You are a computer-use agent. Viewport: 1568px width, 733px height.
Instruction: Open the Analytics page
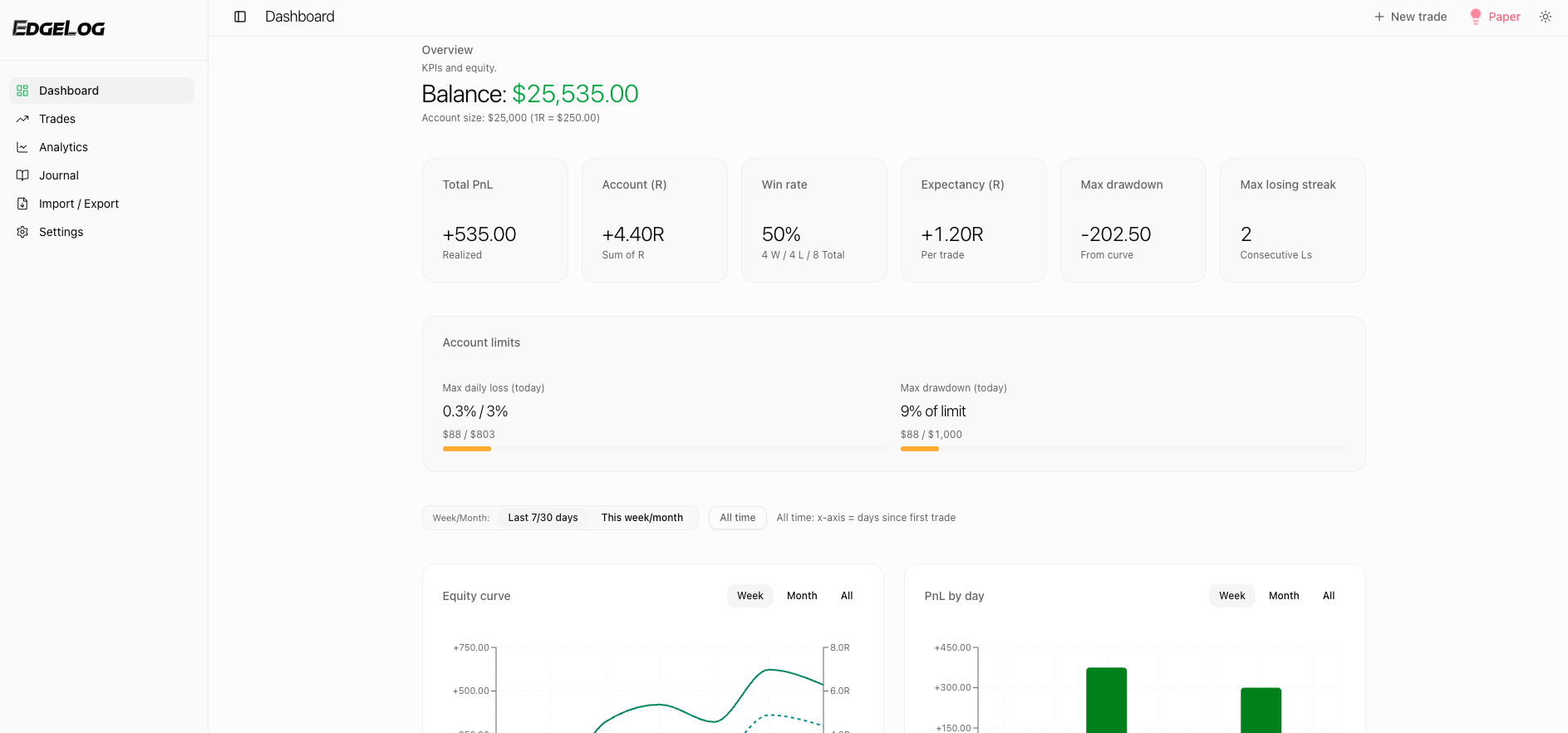(101, 147)
